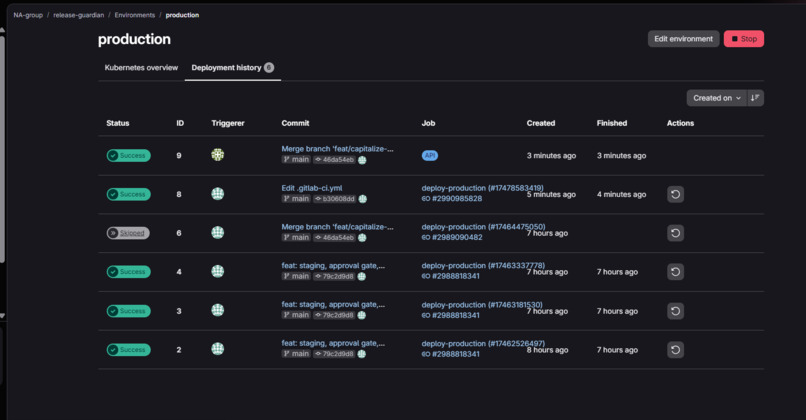Viewport: 806px width, 420px height.
Task: Open pipeline #2990985828
Action: (452, 198)
